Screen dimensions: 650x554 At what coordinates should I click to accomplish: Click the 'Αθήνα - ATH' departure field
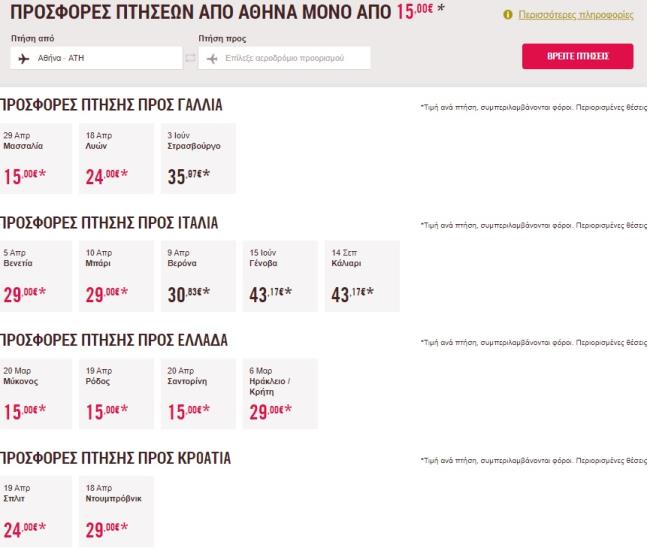[x=100, y=59]
